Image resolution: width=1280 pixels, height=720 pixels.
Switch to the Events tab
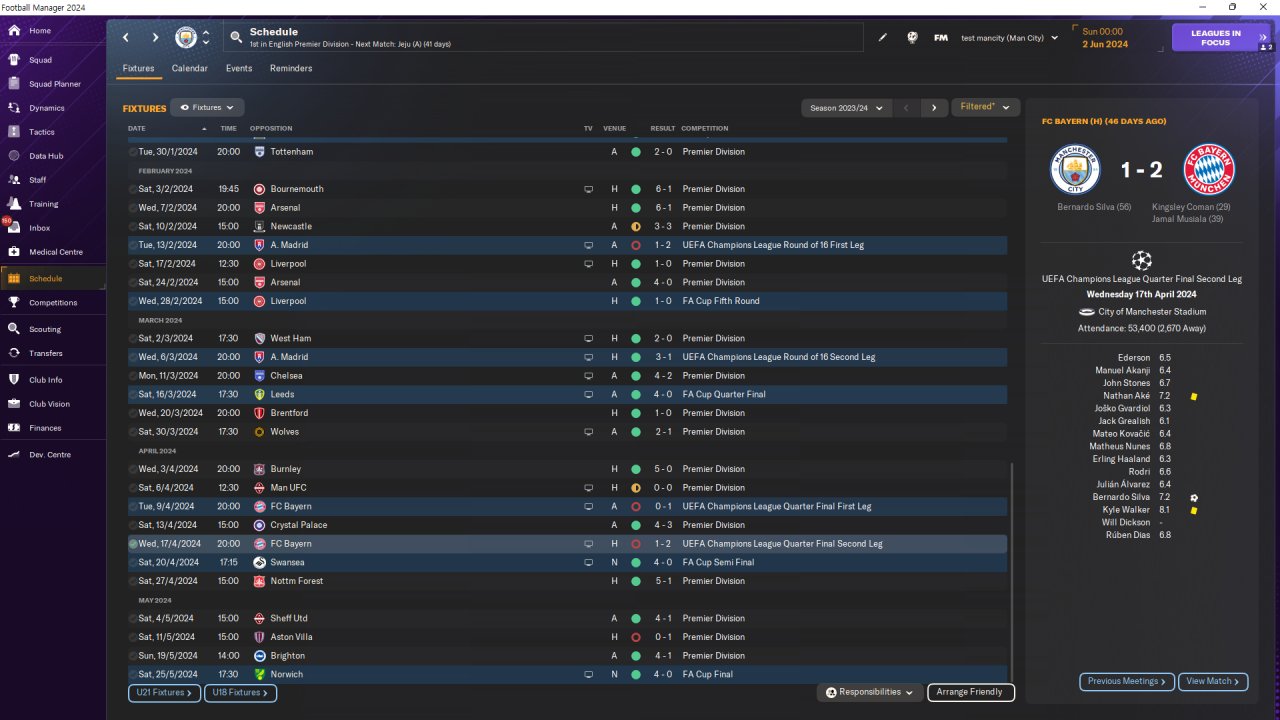point(239,69)
